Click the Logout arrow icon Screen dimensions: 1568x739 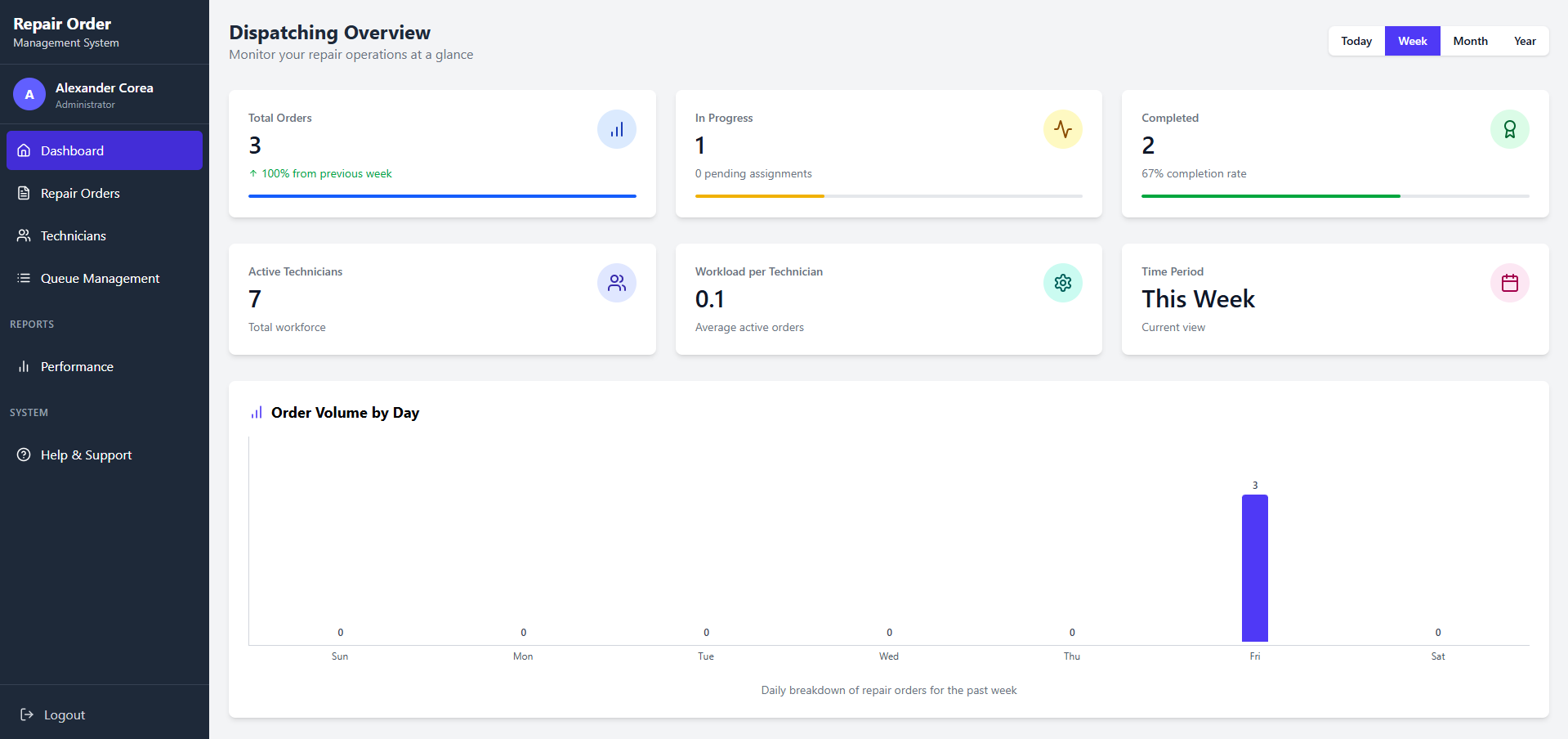(27, 714)
